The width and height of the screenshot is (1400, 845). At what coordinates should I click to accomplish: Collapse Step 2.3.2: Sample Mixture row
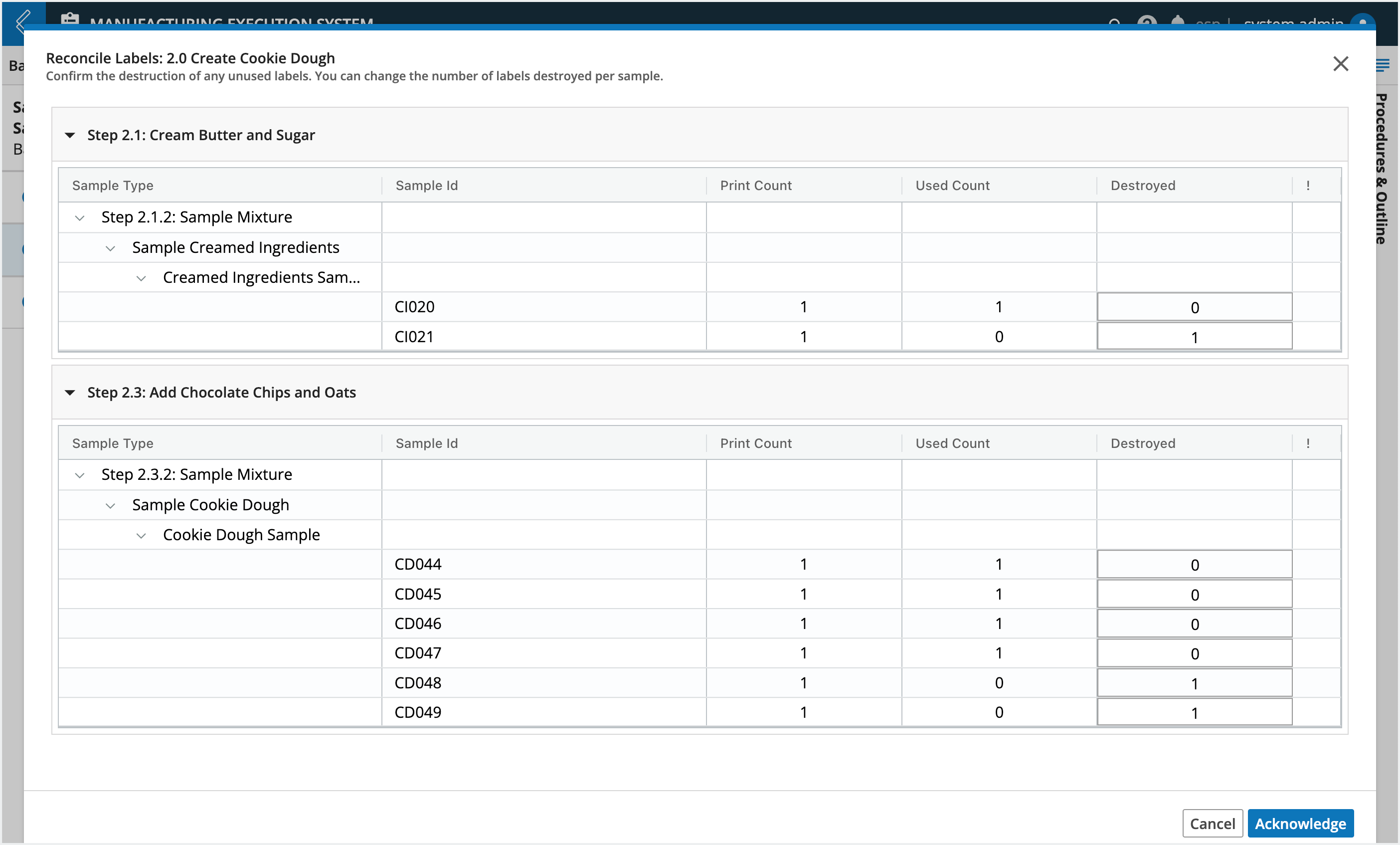(x=80, y=475)
